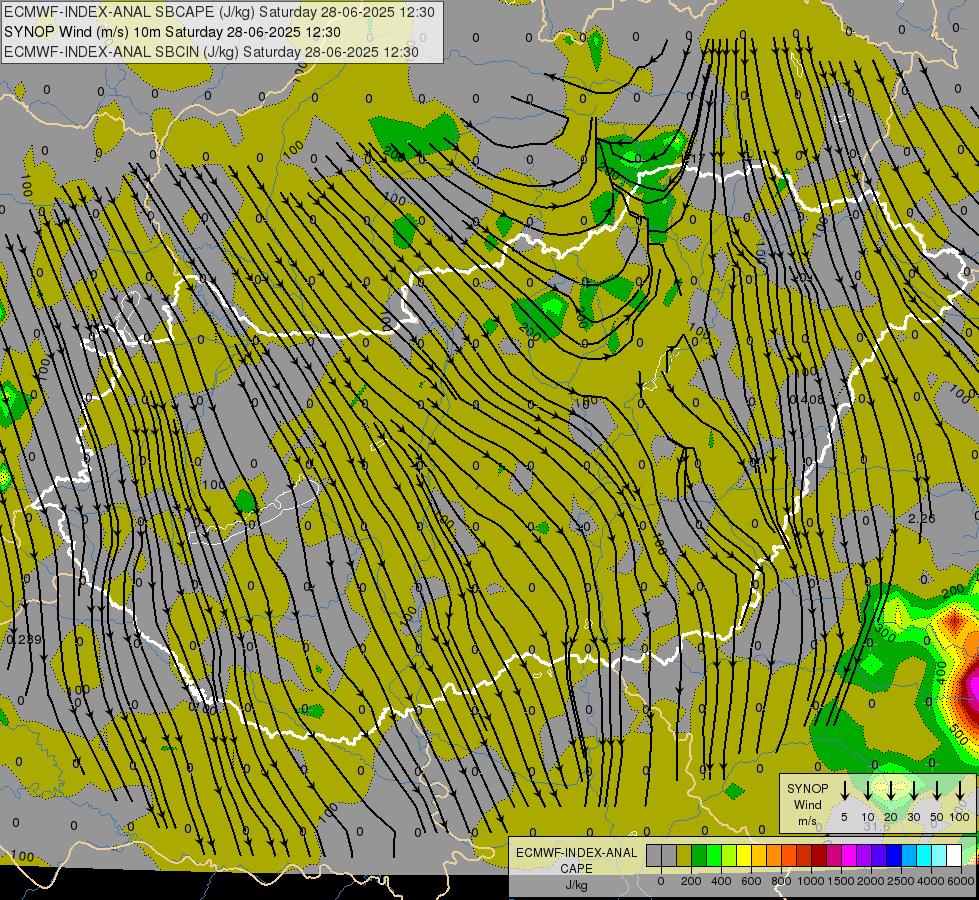Viewport: 979px width, 900px height.
Task: Click the 200 tick label on CAPE scale
Action: (691, 881)
